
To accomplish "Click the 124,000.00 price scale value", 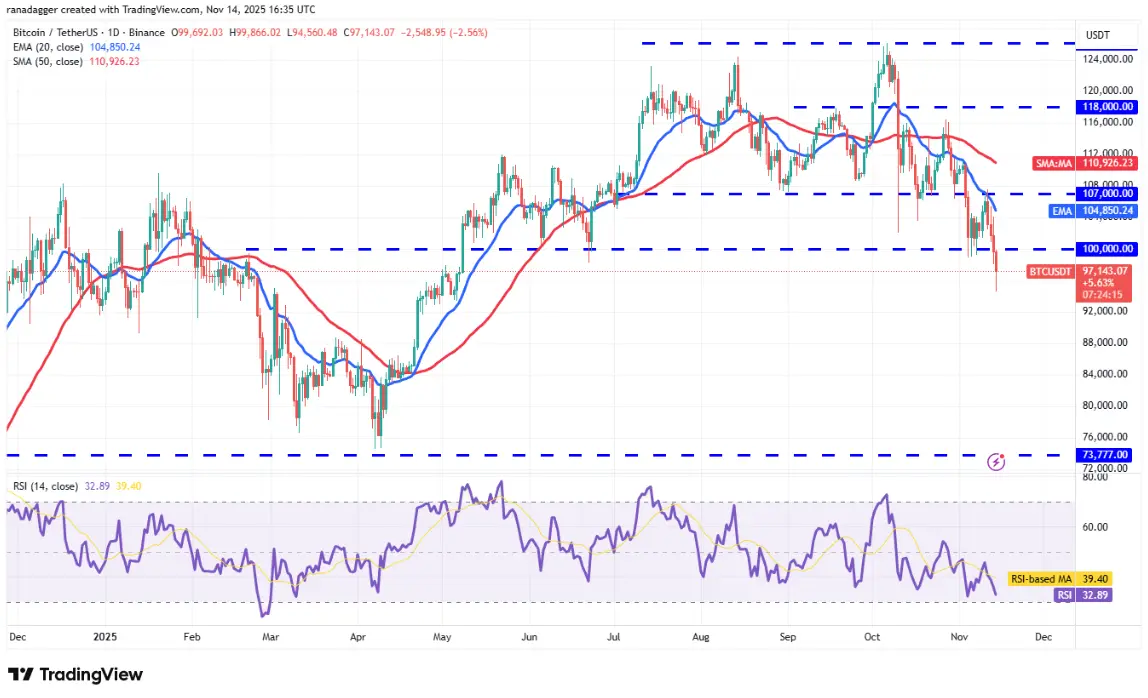I will coord(1108,59).
